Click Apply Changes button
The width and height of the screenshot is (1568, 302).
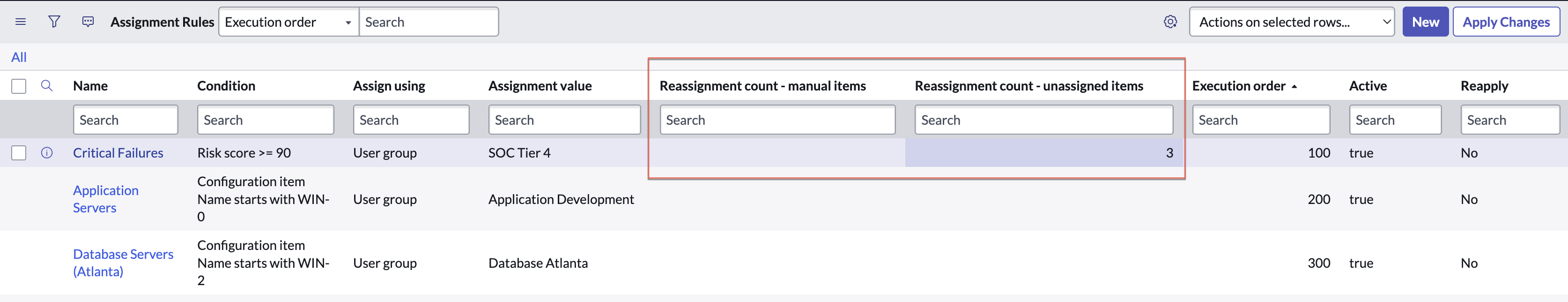[1506, 22]
